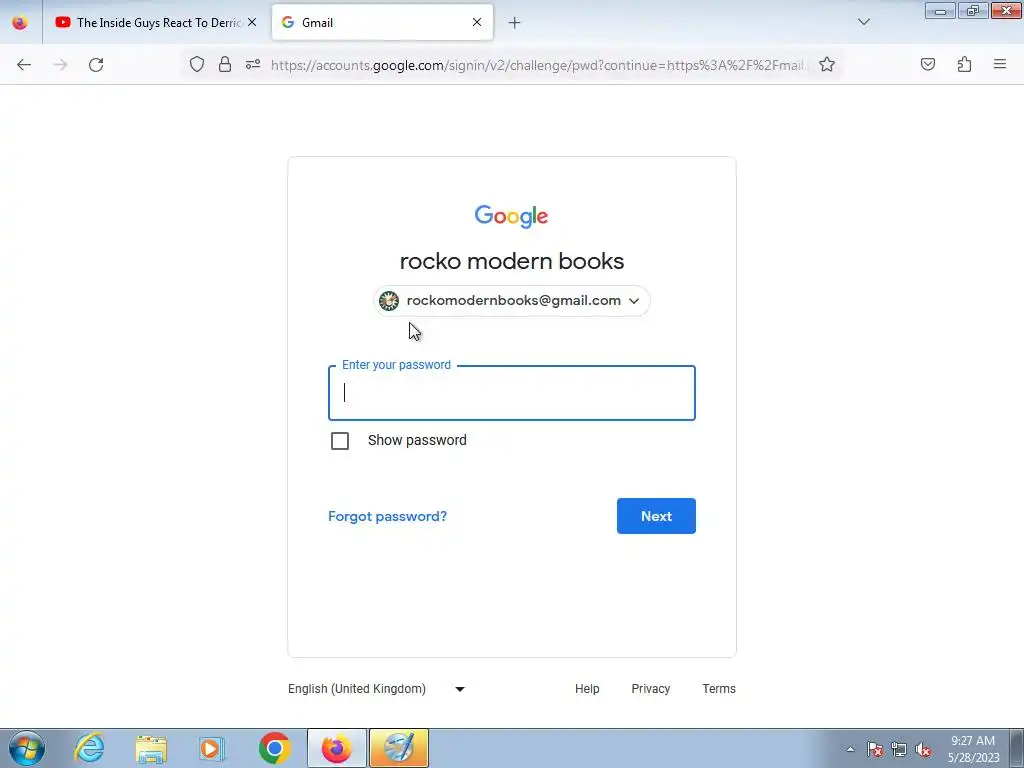
Task: Open the Help link
Action: pos(587,689)
